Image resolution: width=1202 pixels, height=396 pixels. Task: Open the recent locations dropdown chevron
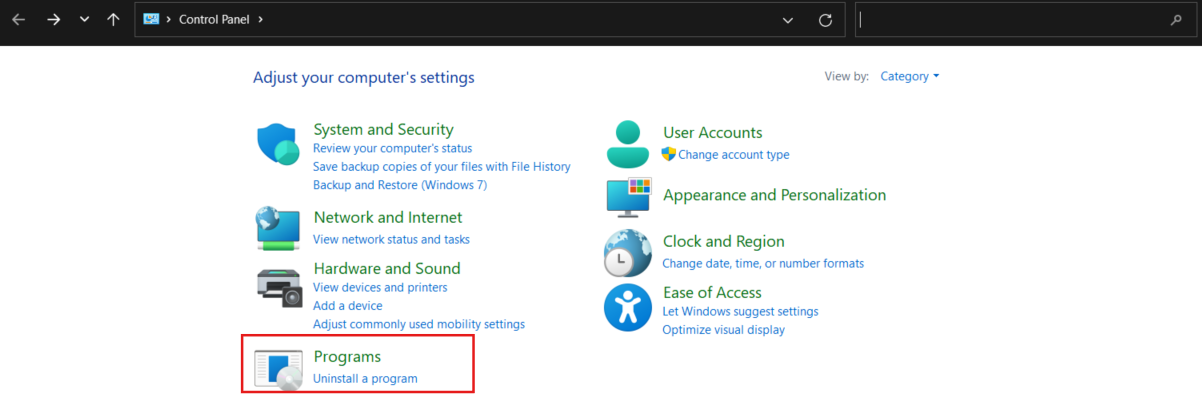click(x=84, y=20)
